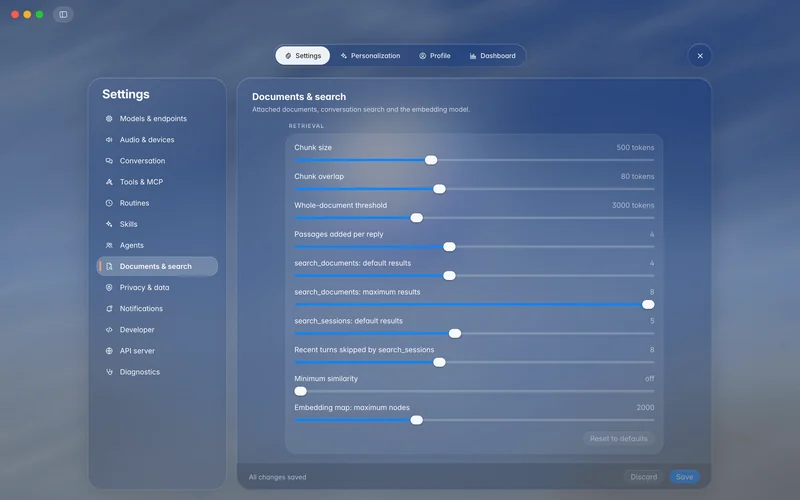The height and width of the screenshot is (500, 800).
Task: Click the '500 tokens' chunk size value
Action: click(635, 147)
